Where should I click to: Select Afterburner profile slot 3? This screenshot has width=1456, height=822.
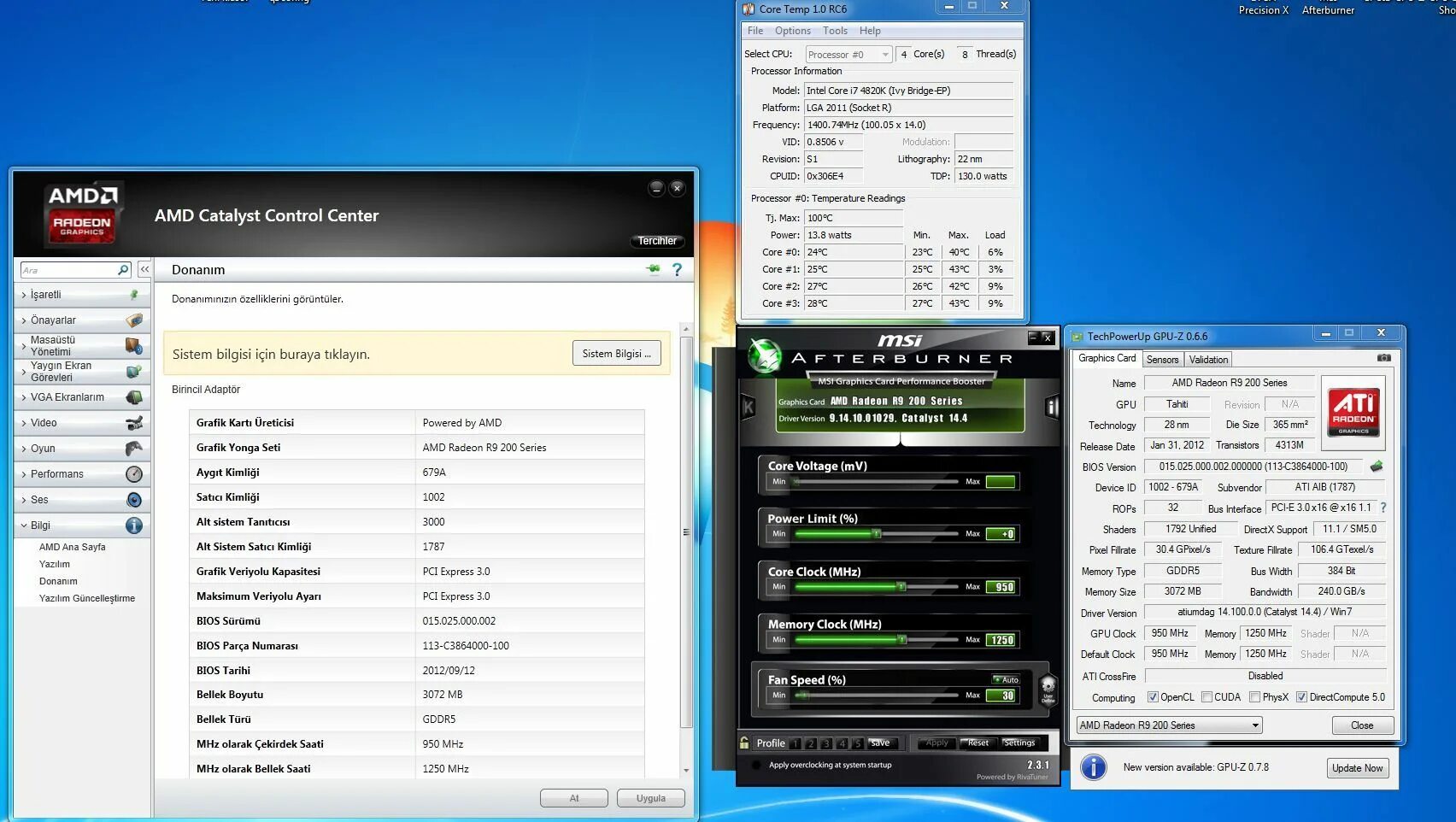[x=826, y=743]
